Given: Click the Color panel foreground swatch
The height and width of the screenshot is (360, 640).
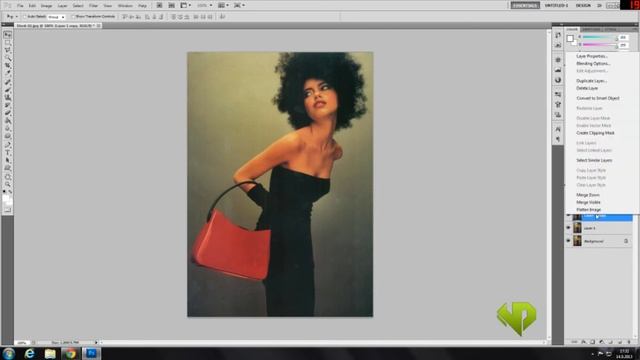Looking at the screenshot, I should [x=570, y=38].
